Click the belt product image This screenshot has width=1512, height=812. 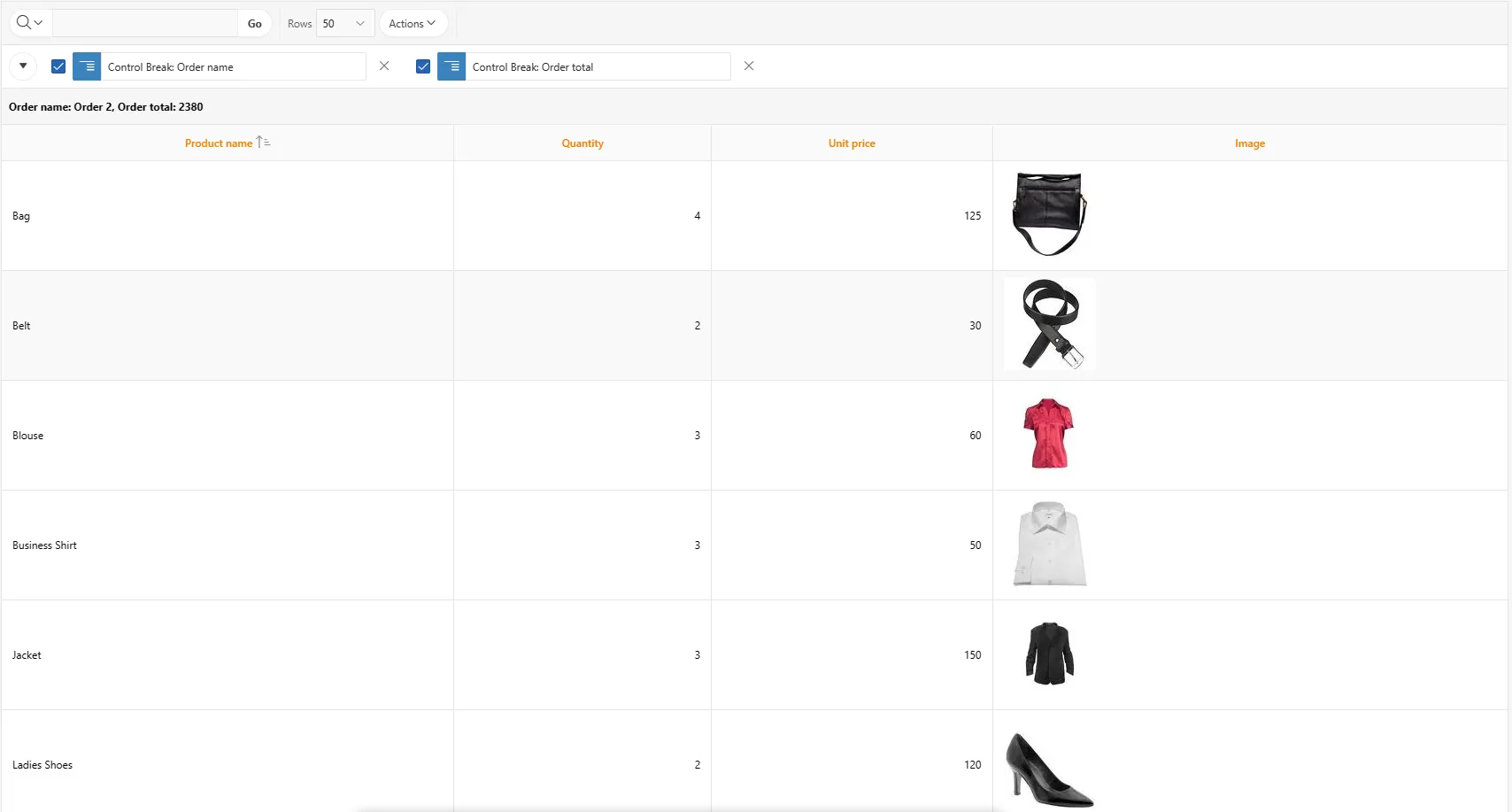(1050, 324)
